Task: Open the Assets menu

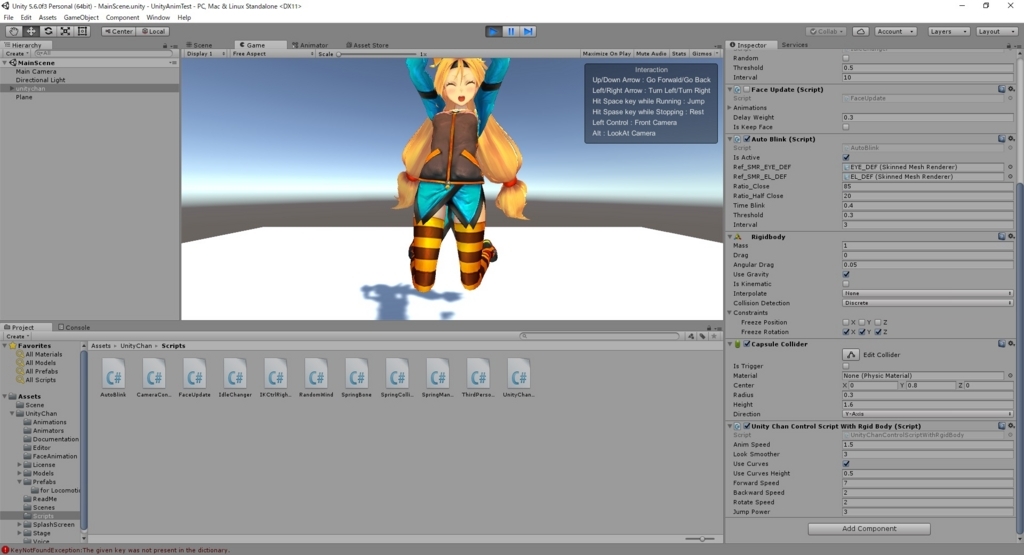Action: tap(47, 18)
